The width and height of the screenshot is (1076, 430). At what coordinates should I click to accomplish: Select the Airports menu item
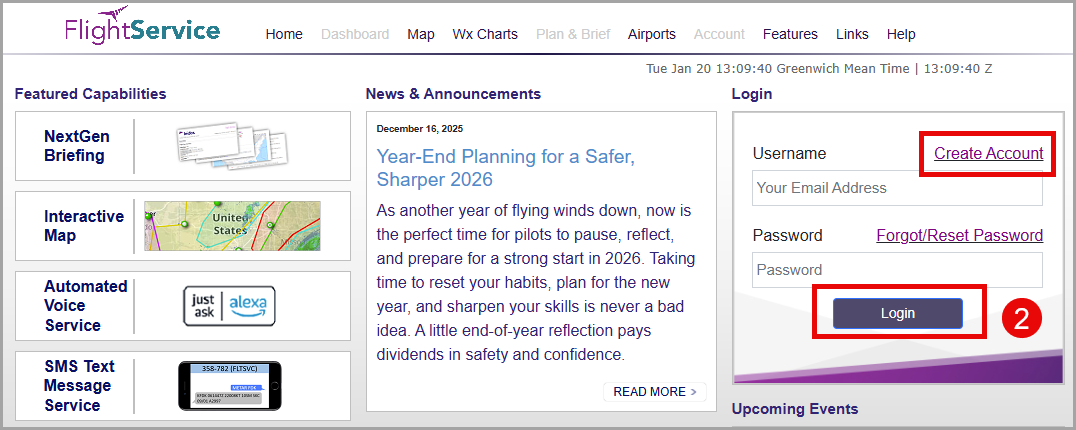click(652, 34)
